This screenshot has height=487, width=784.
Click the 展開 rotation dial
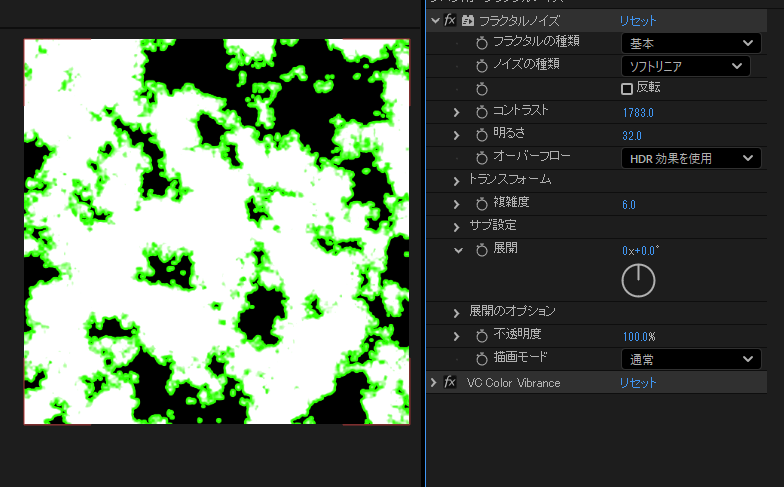[638, 280]
